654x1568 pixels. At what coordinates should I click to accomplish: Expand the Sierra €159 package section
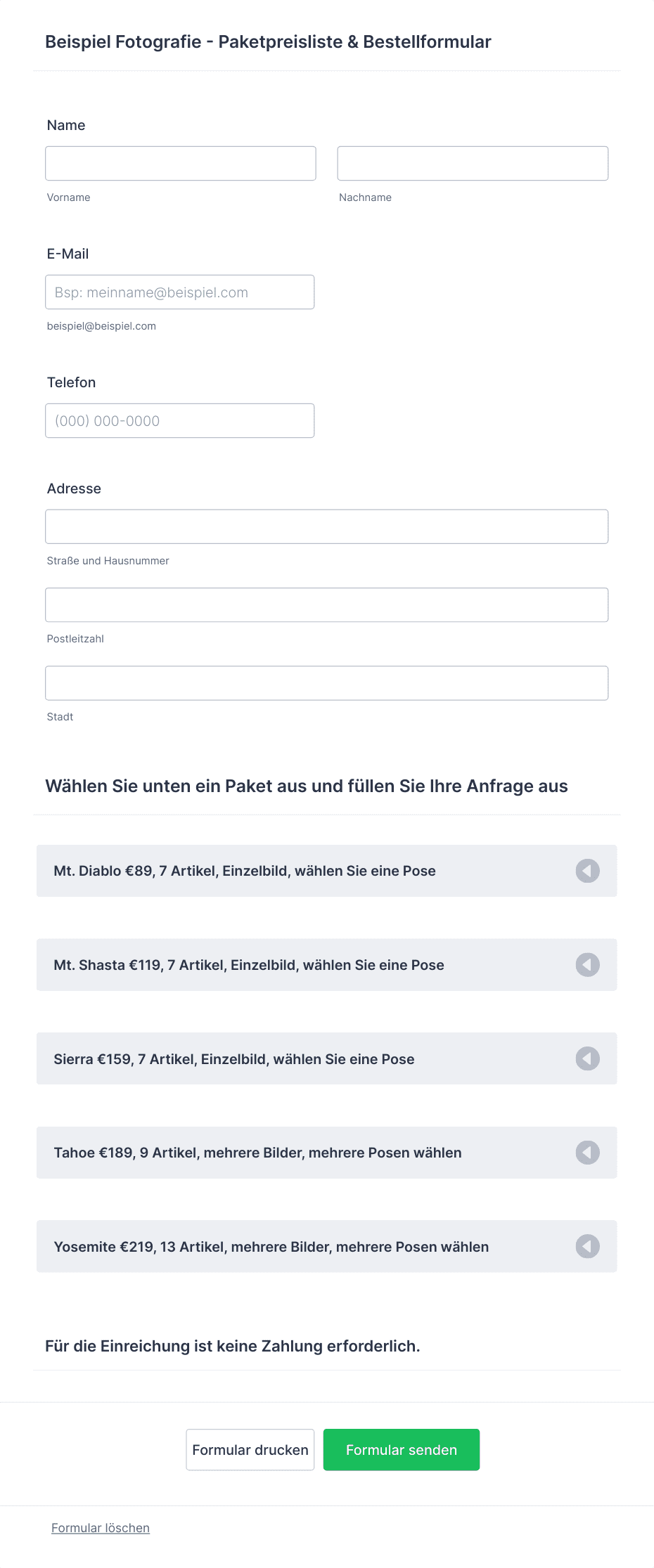[x=326, y=1058]
